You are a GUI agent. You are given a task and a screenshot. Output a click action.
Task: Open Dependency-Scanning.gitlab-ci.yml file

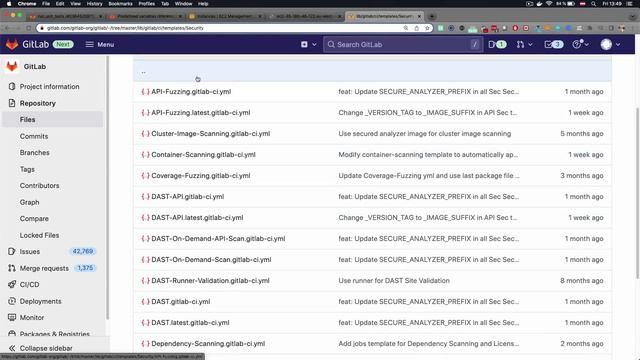pos(208,344)
